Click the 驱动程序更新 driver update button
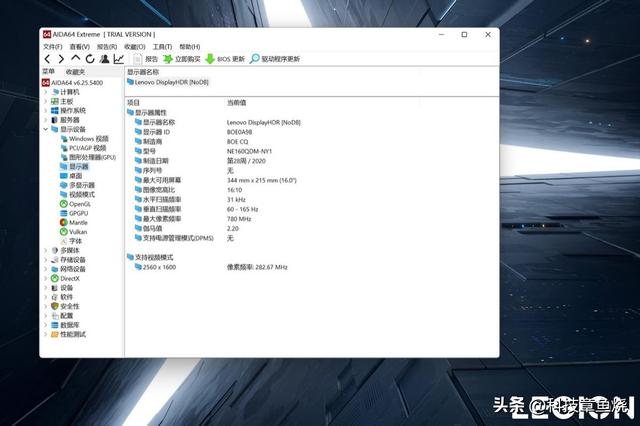Screen dimensions: 640x426 point(275,59)
